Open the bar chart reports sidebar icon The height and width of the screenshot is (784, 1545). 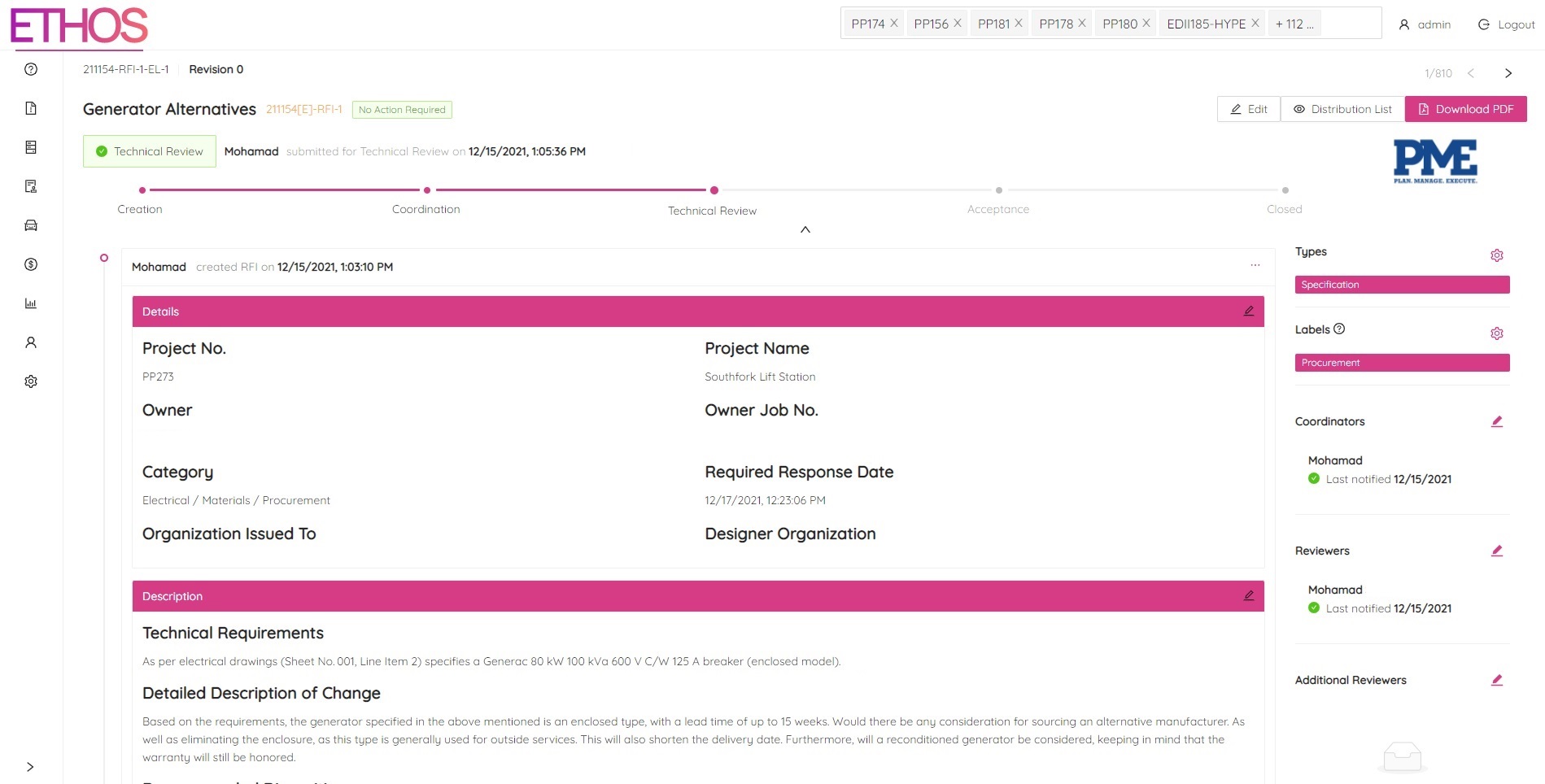coord(31,303)
